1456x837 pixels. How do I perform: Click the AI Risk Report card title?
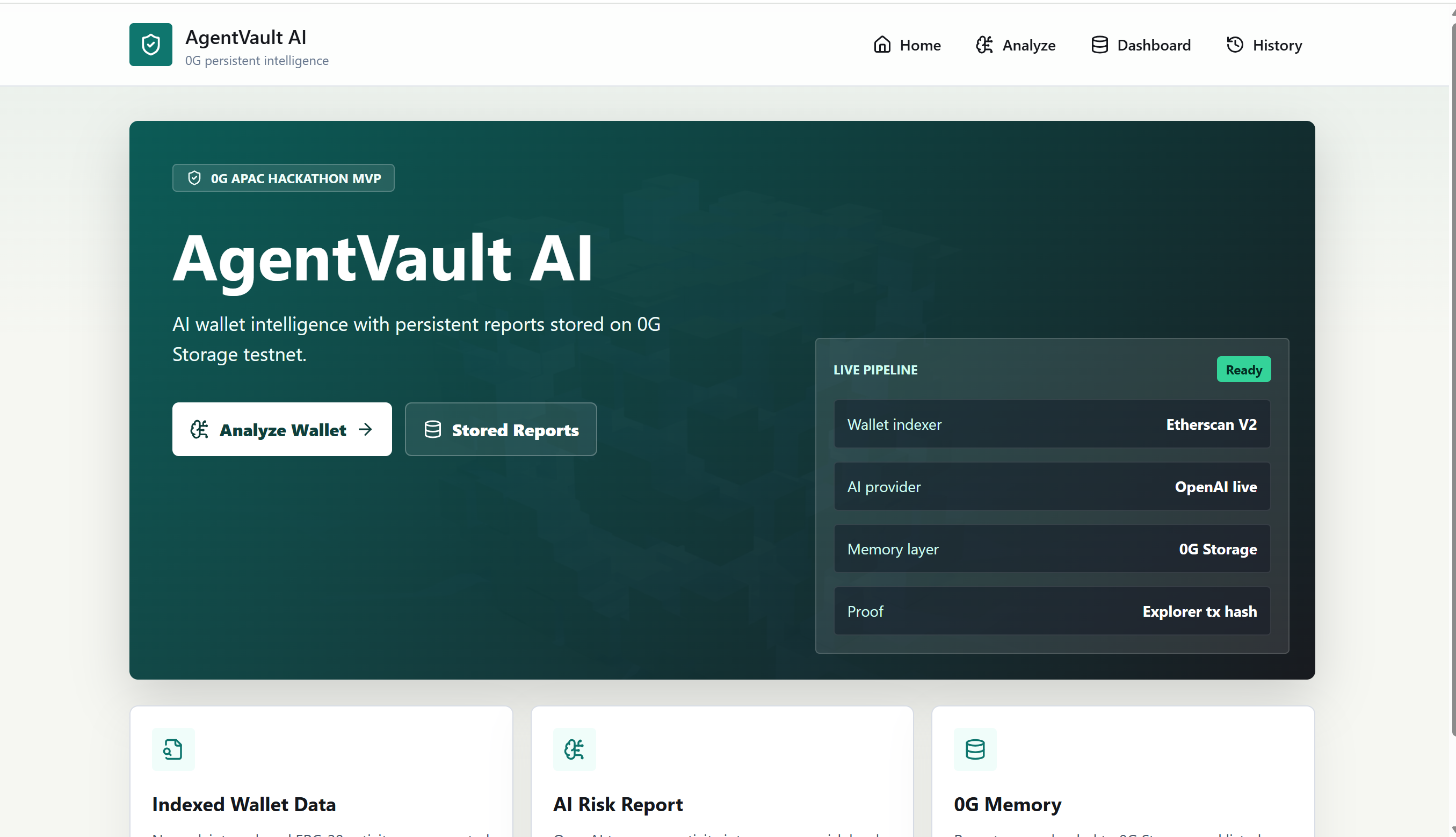618,804
